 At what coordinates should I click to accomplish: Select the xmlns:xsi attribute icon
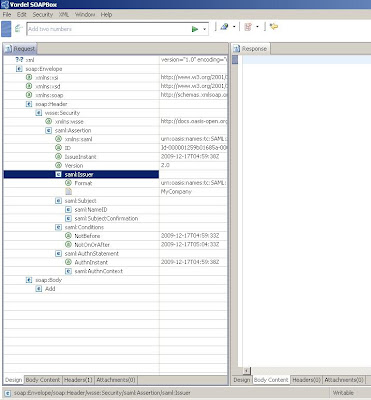click(x=29, y=77)
